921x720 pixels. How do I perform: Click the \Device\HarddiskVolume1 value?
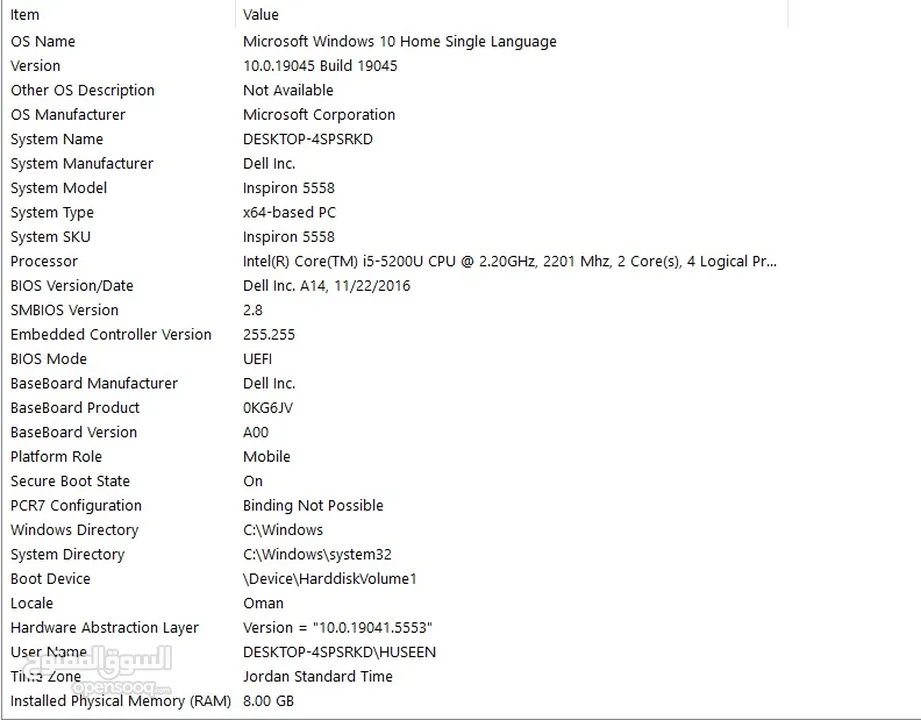[x=330, y=579]
